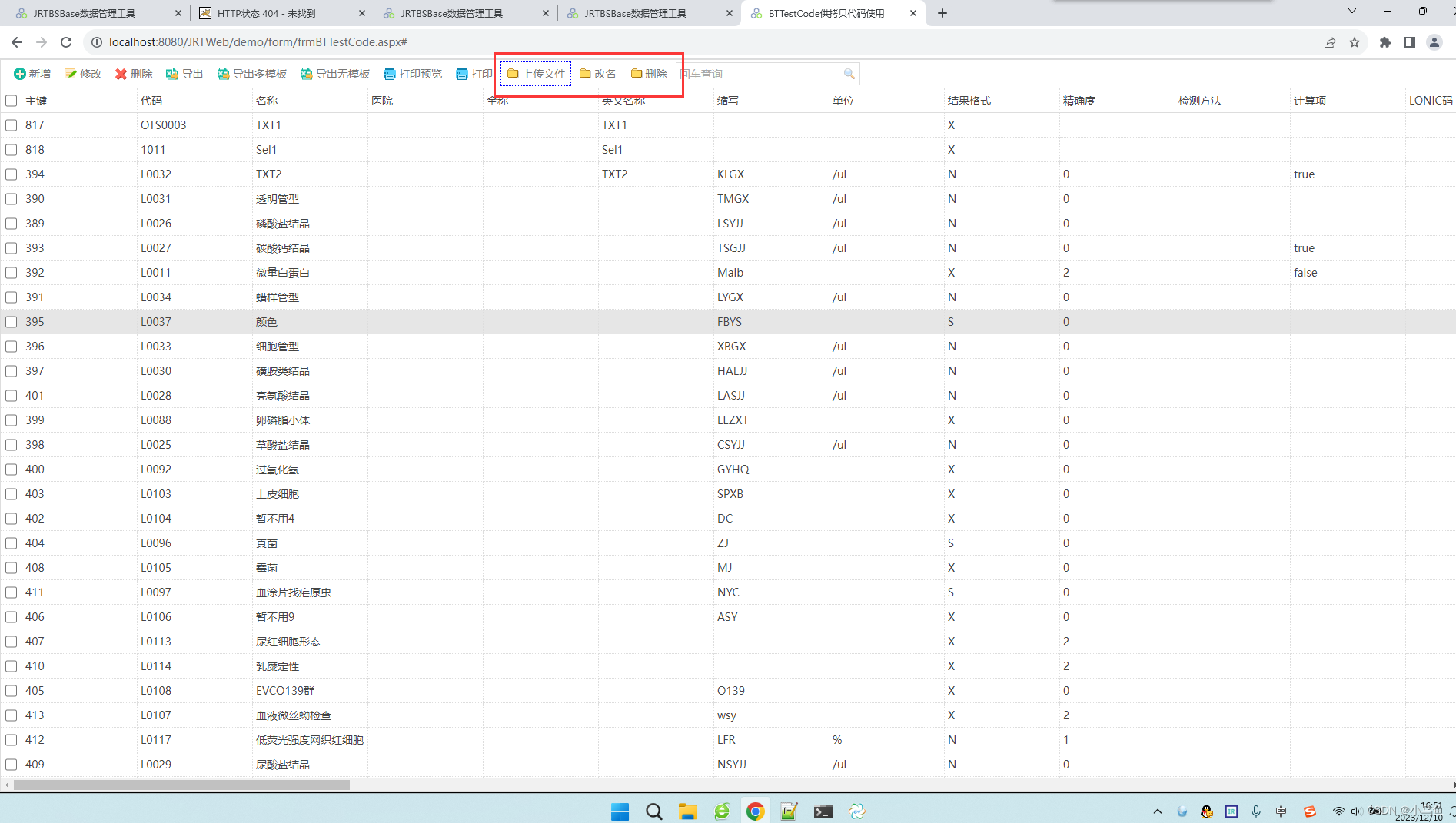The height and width of the screenshot is (823, 1456).
Task: Bookmark this page with star icon
Action: click(1355, 42)
